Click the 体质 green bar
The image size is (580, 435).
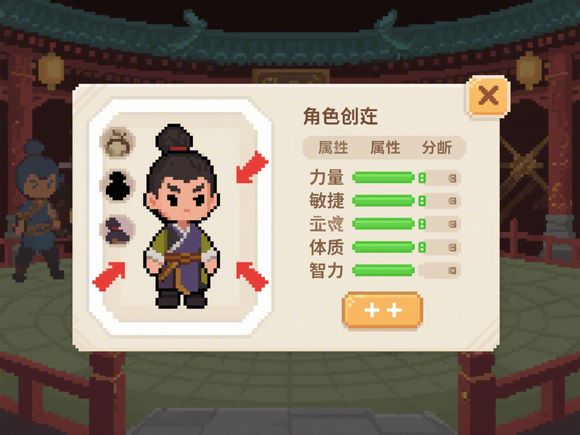tap(383, 247)
